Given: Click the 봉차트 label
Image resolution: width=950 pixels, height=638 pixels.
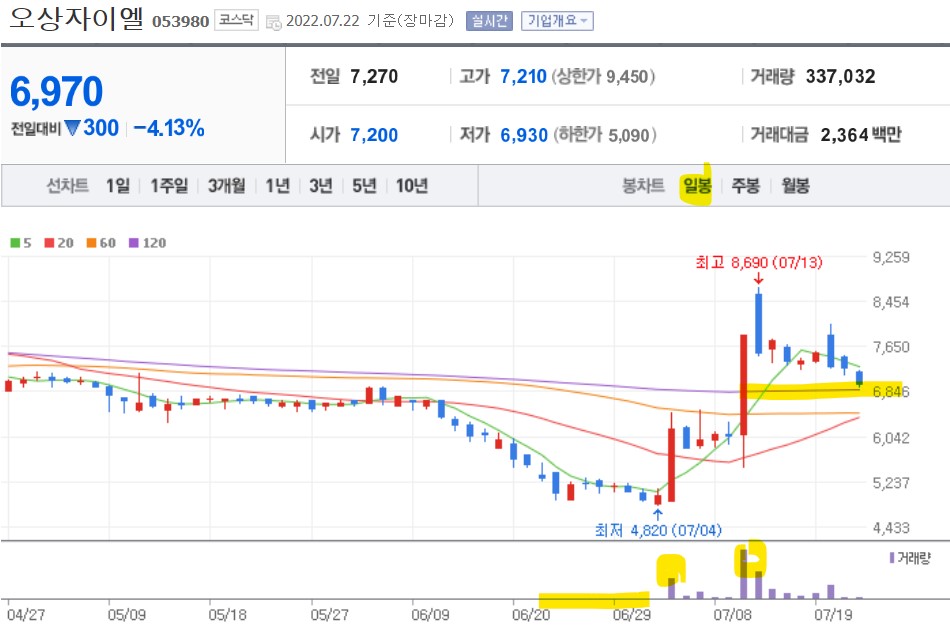Looking at the screenshot, I should tap(643, 185).
